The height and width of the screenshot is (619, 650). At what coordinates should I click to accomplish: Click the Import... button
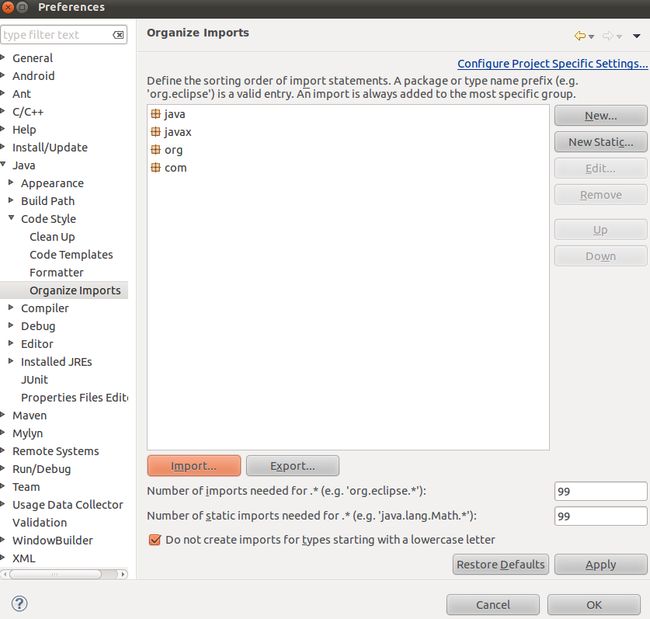(x=194, y=466)
